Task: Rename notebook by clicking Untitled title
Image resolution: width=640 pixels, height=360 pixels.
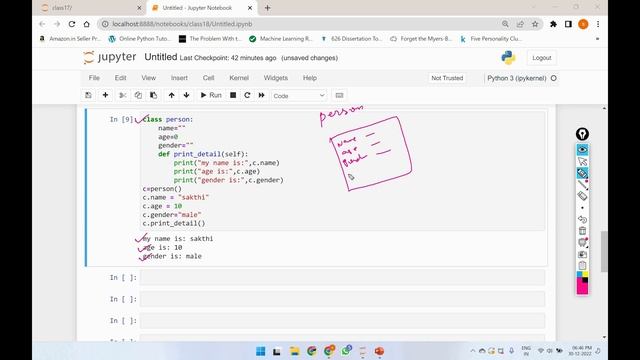Action: tap(161, 57)
